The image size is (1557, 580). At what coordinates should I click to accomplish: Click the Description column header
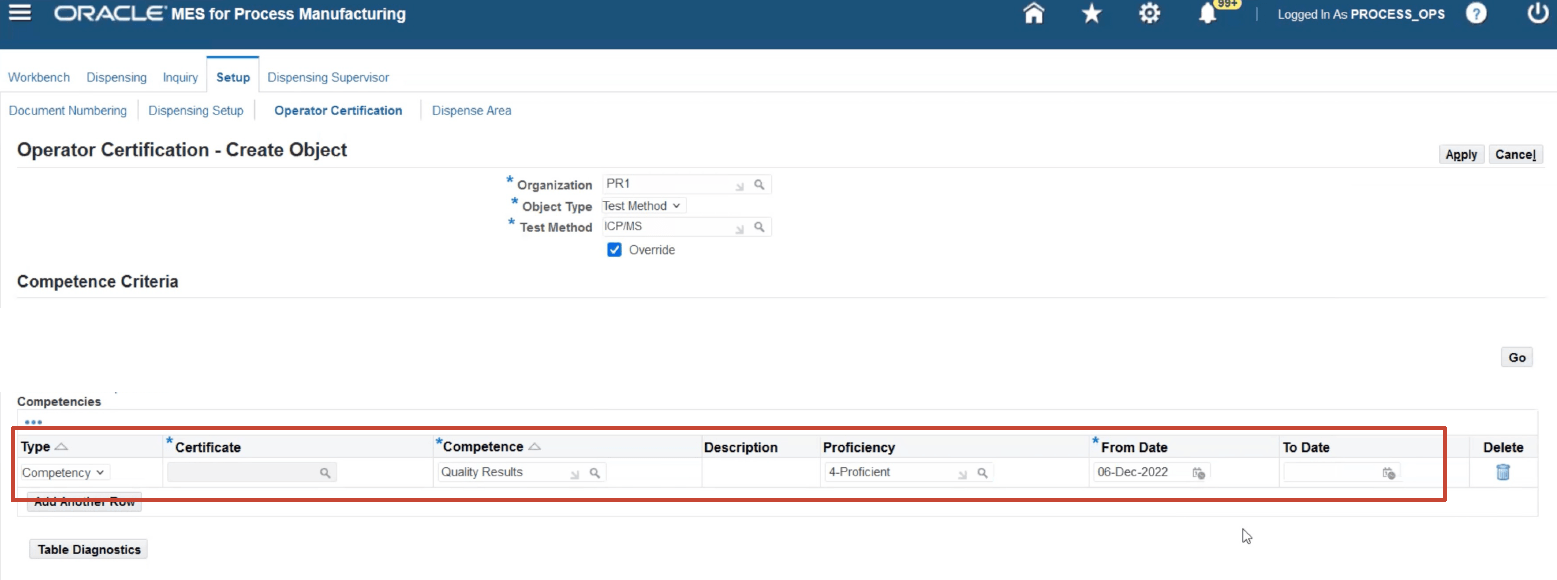pyautogui.click(x=740, y=447)
